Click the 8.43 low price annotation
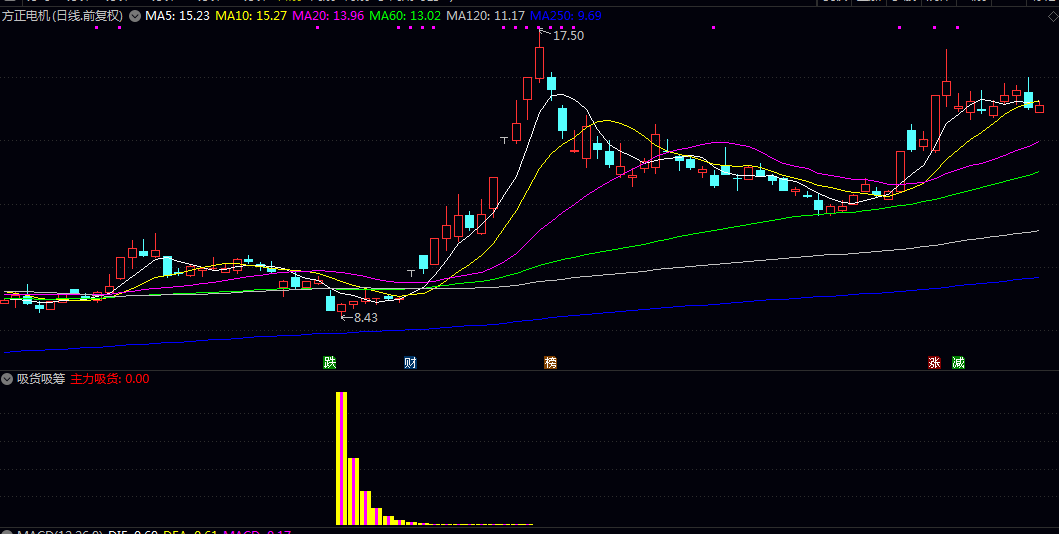This screenshot has width=1059, height=534. click(x=362, y=317)
